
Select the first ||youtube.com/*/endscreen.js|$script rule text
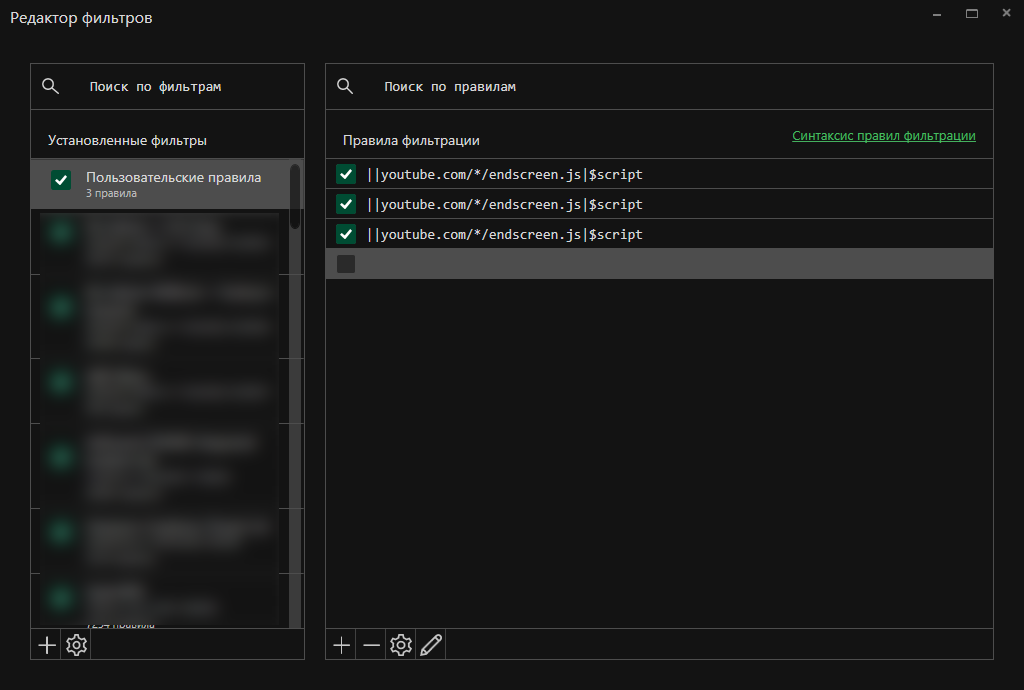pyautogui.click(x=504, y=174)
